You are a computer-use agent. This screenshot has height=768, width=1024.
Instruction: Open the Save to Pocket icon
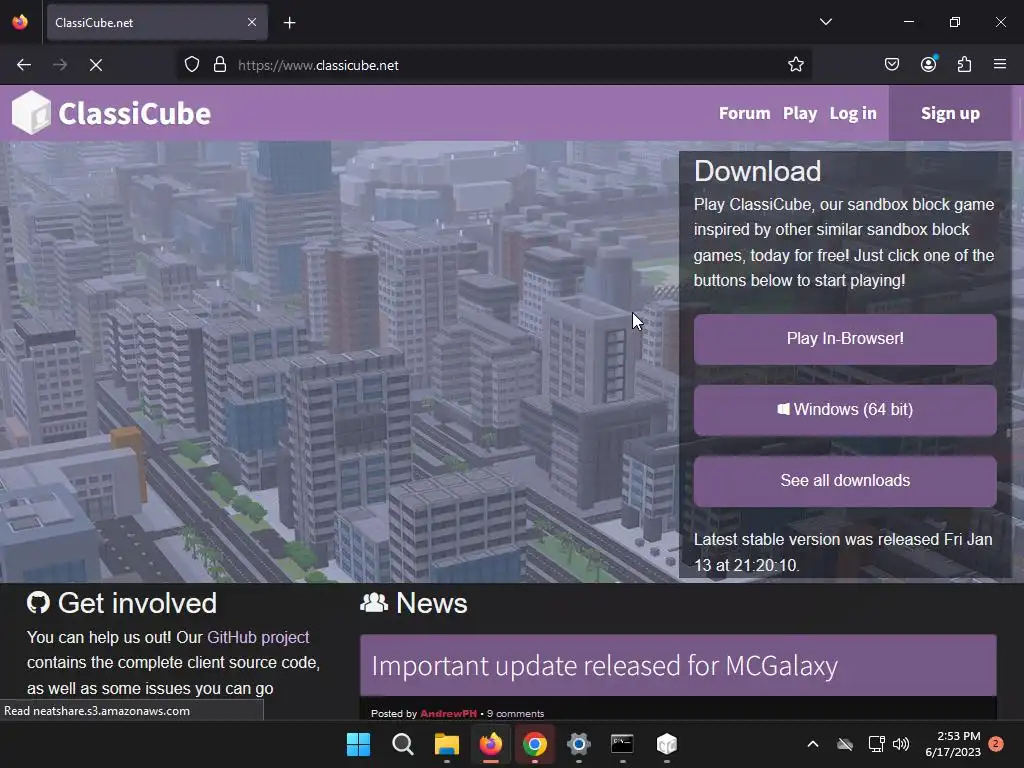click(892, 64)
